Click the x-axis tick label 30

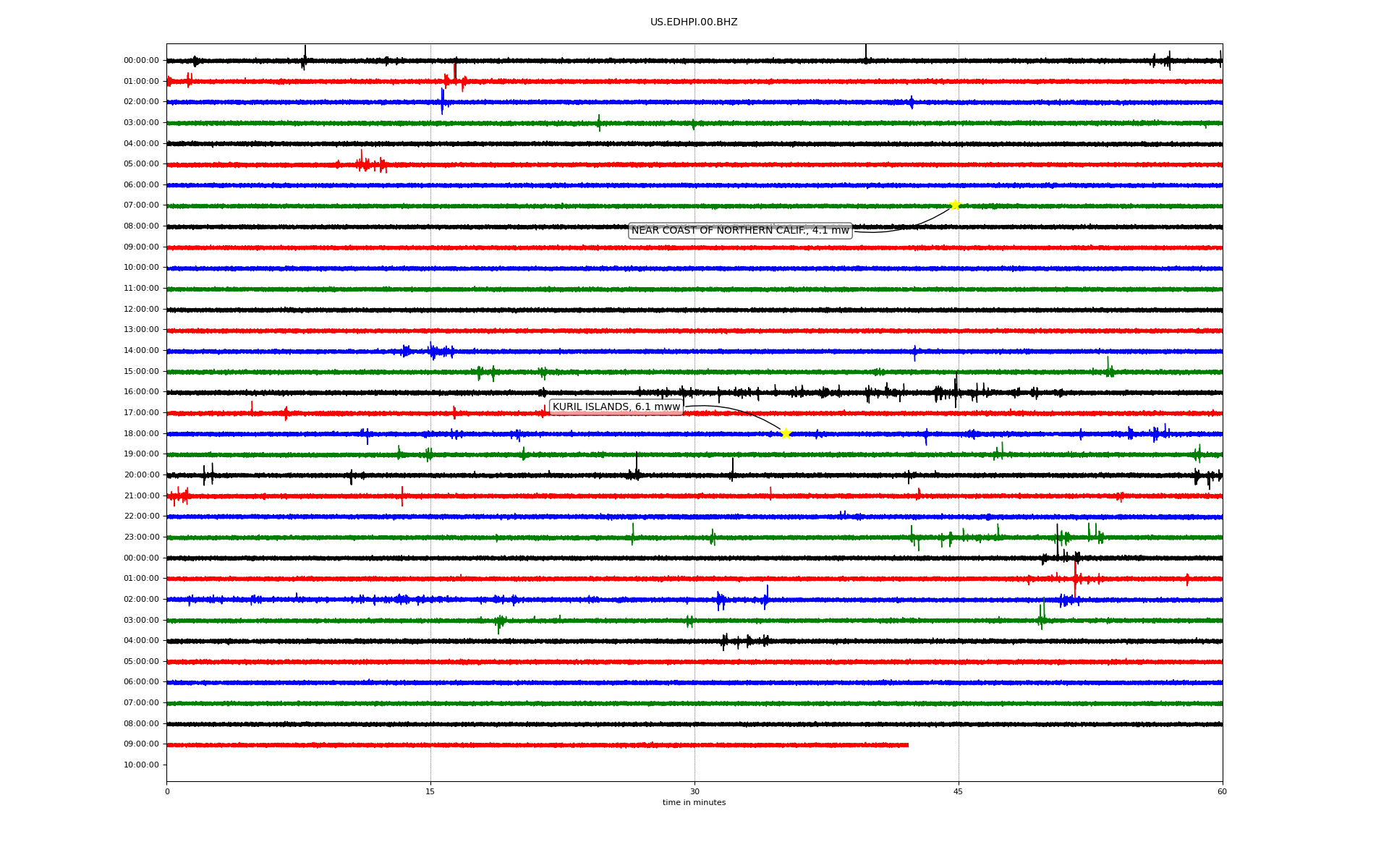(694, 791)
